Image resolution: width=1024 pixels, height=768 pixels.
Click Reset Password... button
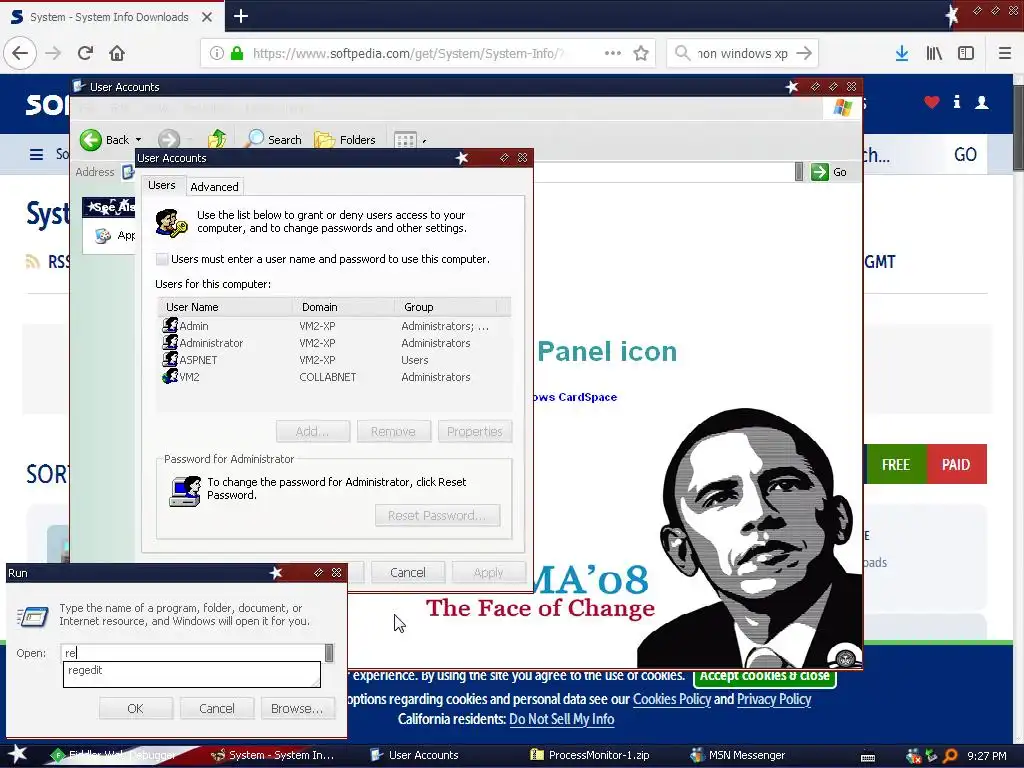click(438, 515)
